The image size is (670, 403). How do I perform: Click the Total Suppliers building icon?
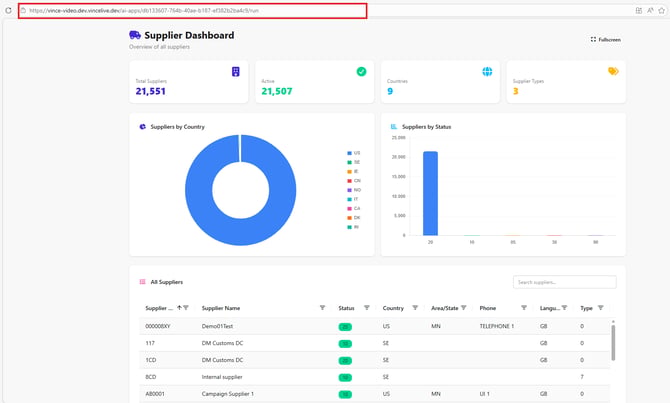[235, 71]
